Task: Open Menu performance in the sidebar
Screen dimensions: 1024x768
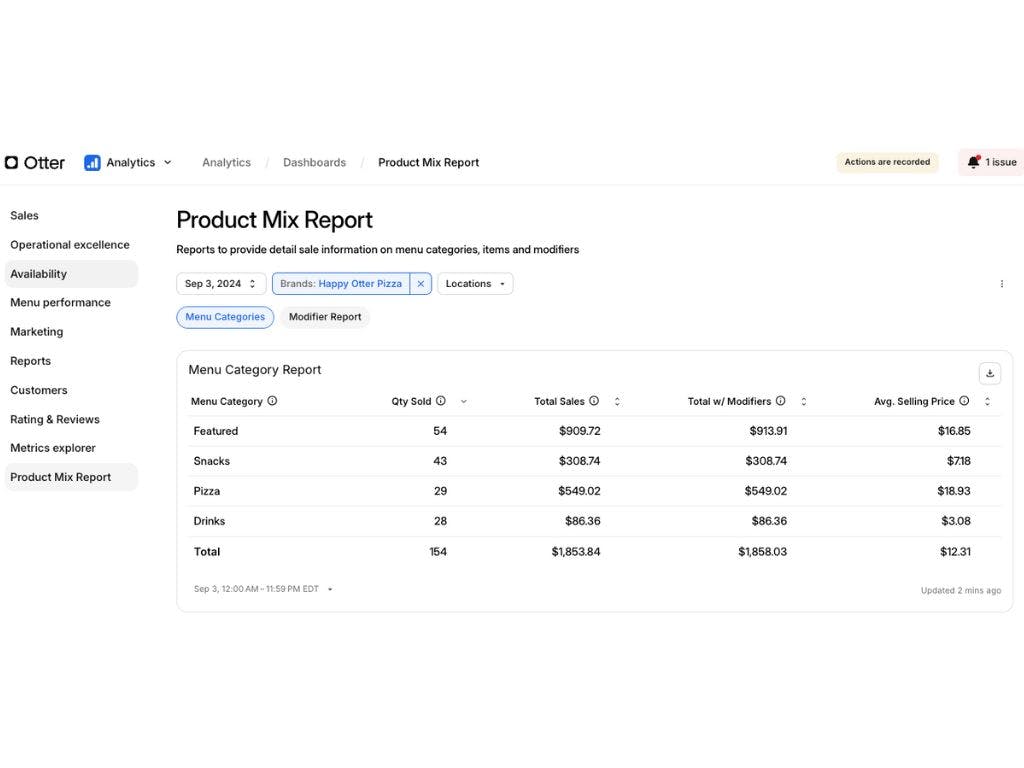Action: click(60, 303)
